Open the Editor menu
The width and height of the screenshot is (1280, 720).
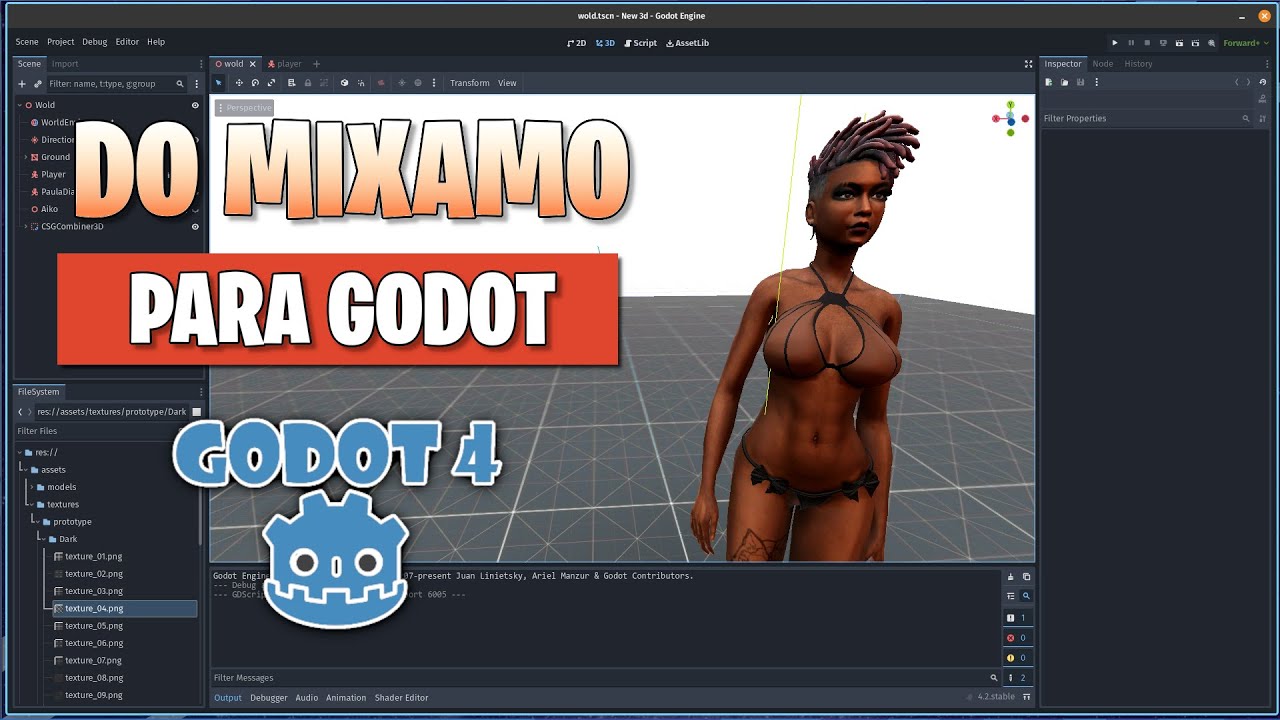(x=127, y=42)
